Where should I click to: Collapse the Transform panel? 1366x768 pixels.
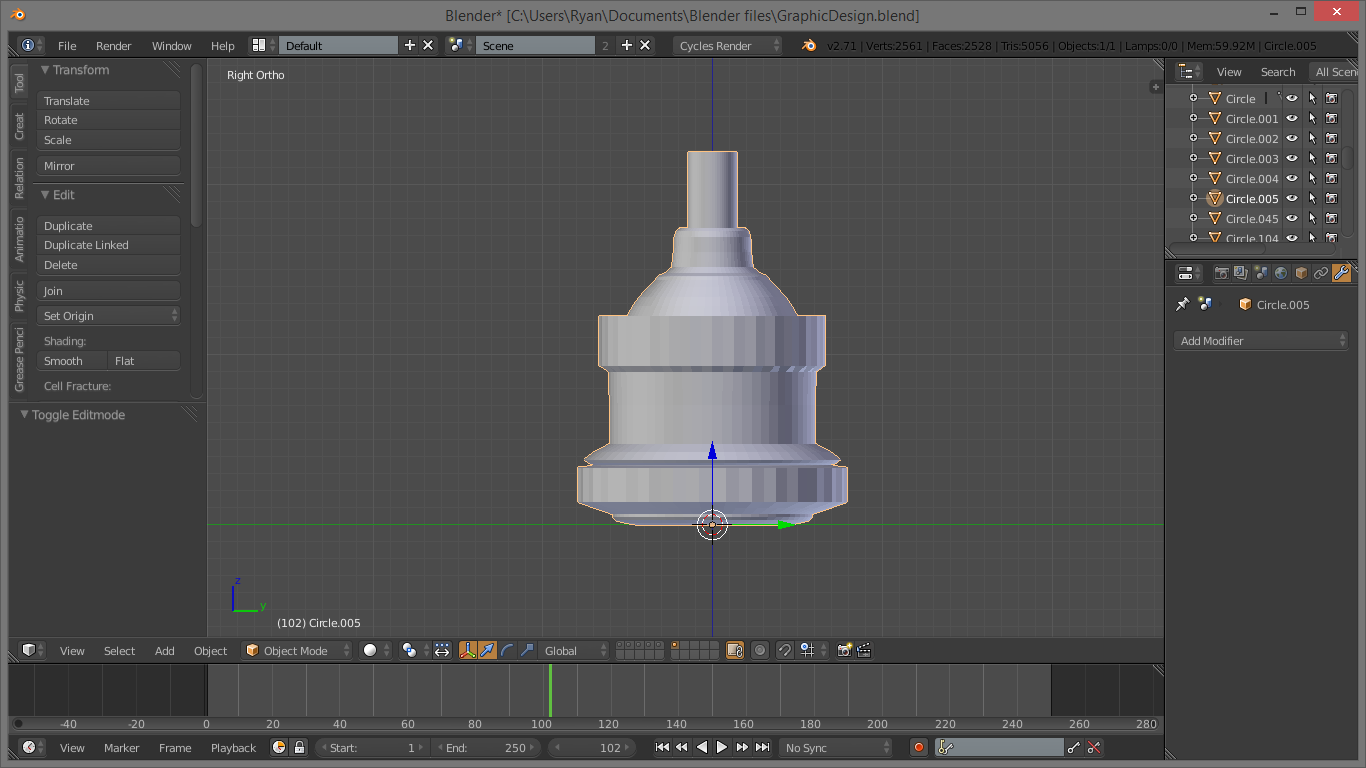(45, 70)
